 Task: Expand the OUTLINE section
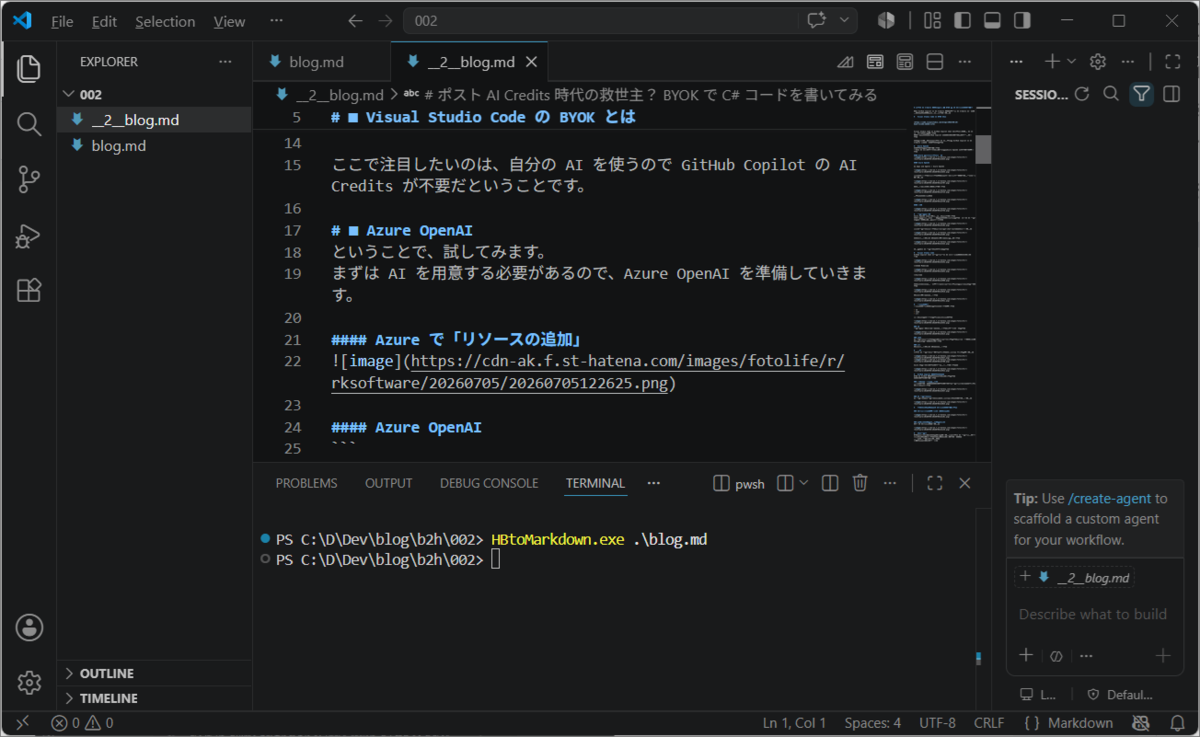tap(154, 673)
